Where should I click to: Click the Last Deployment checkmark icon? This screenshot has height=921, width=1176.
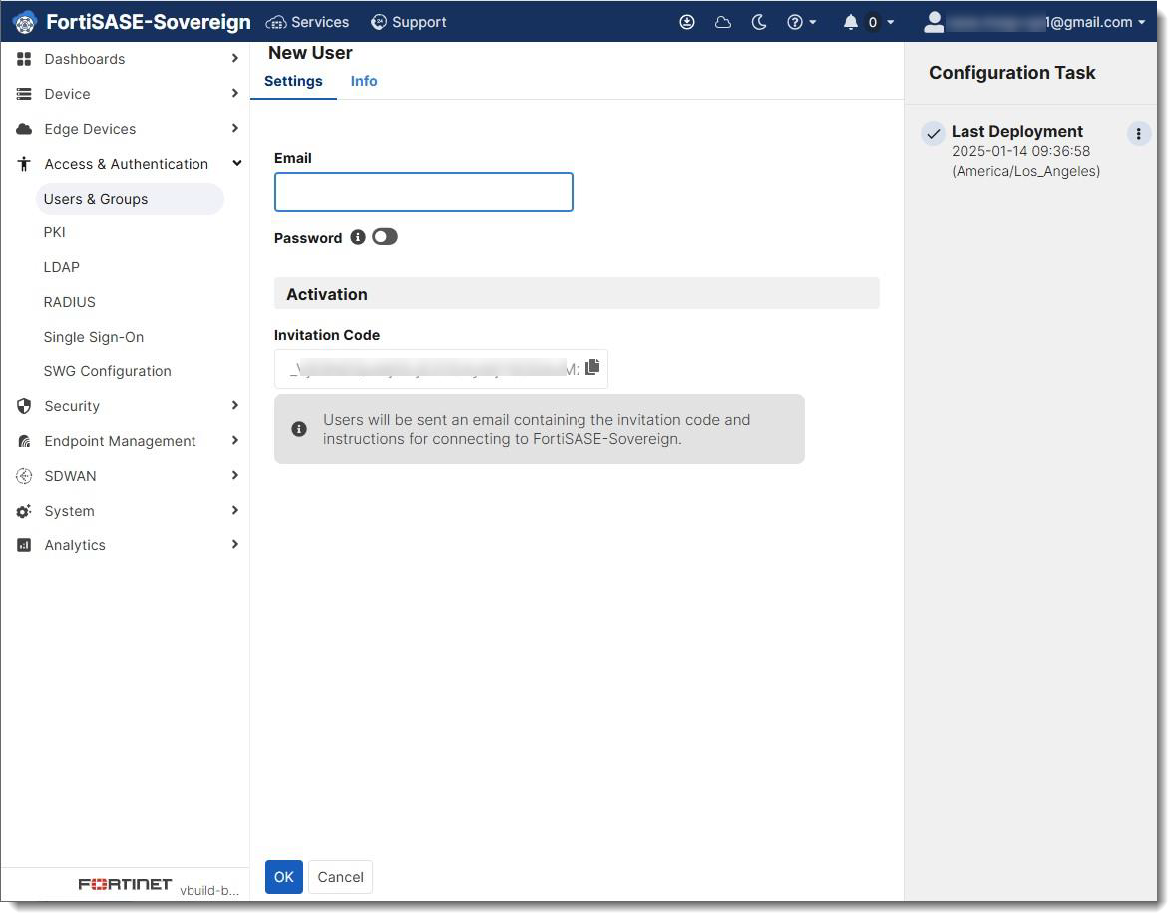pyautogui.click(x=934, y=134)
